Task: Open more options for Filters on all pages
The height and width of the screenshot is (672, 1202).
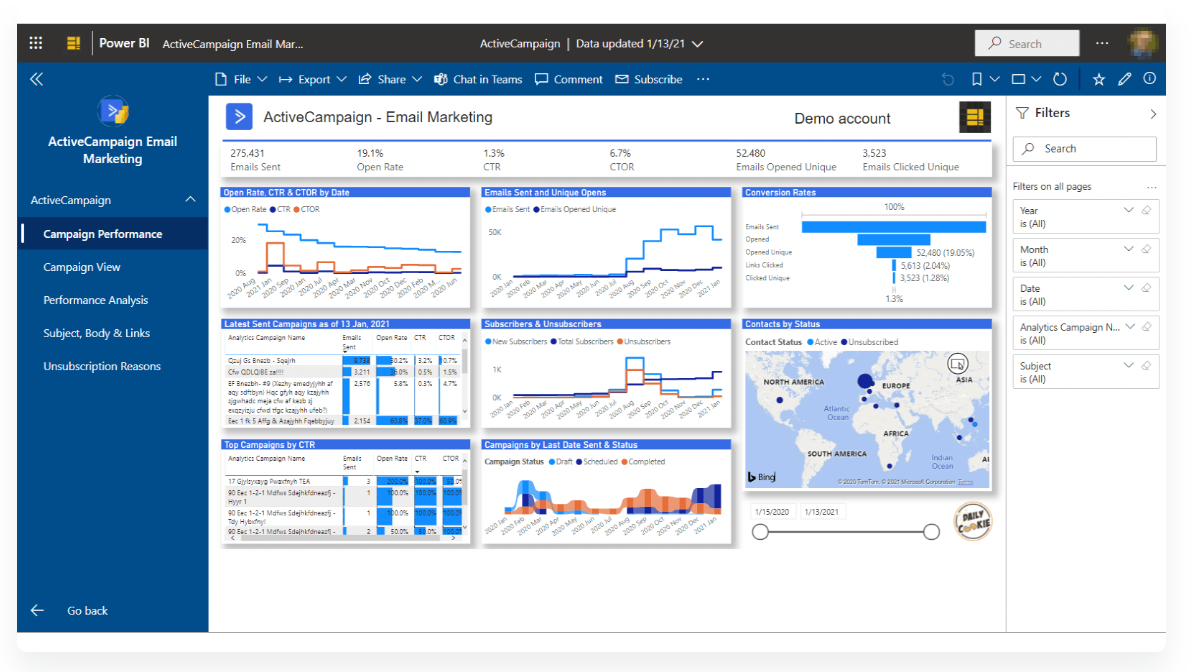Action: [x=1151, y=187]
